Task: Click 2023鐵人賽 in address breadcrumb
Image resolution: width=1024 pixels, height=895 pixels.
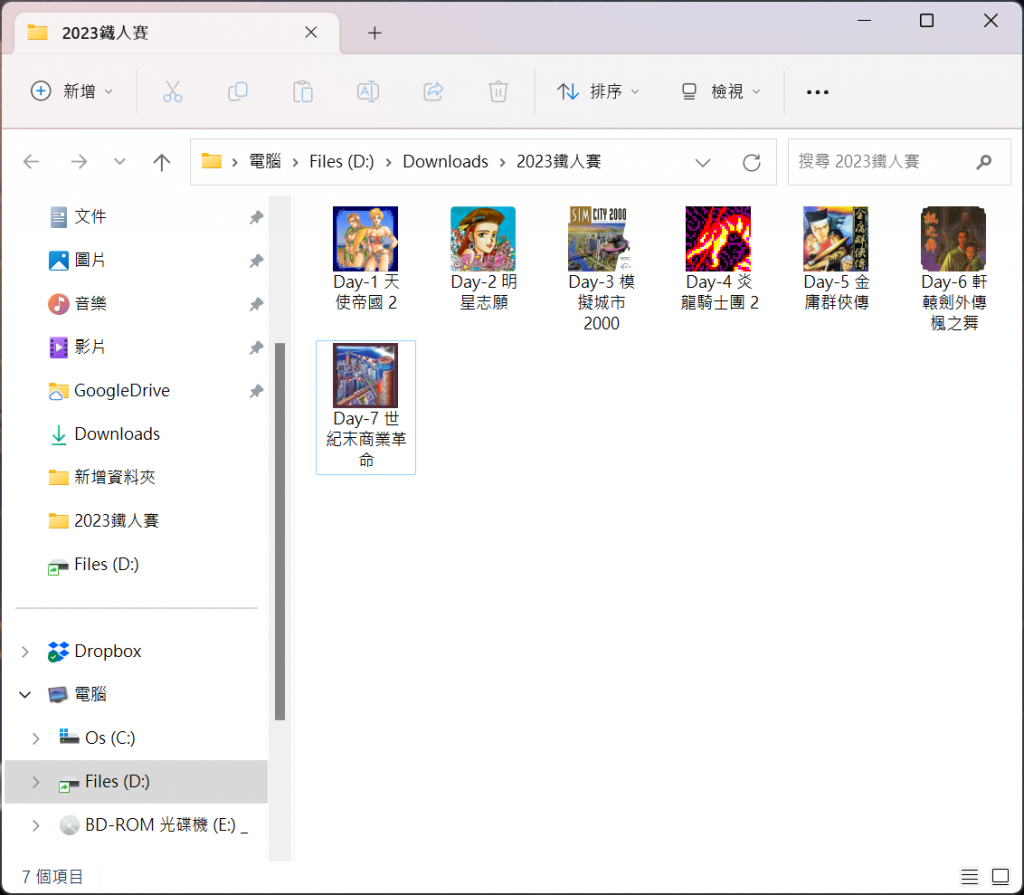Action: pos(558,161)
